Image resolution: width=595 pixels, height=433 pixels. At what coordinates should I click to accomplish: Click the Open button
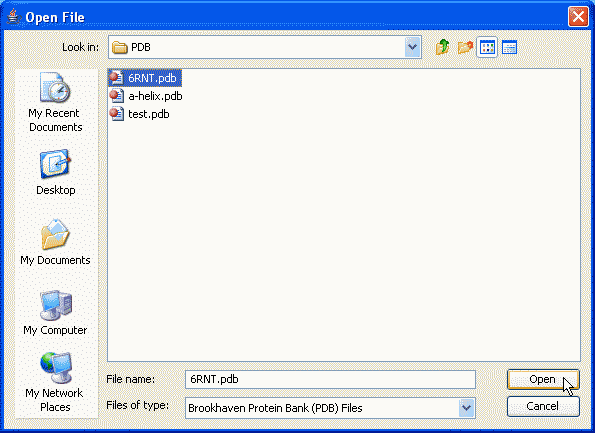click(x=543, y=379)
